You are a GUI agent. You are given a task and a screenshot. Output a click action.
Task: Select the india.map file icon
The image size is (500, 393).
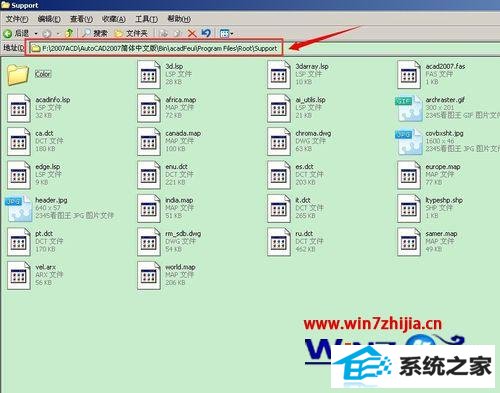coord(149,209)
